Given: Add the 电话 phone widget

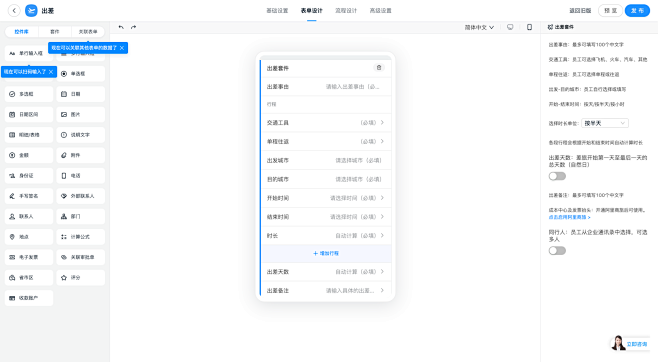Looking at the screenshot, I should coord(81,176).
